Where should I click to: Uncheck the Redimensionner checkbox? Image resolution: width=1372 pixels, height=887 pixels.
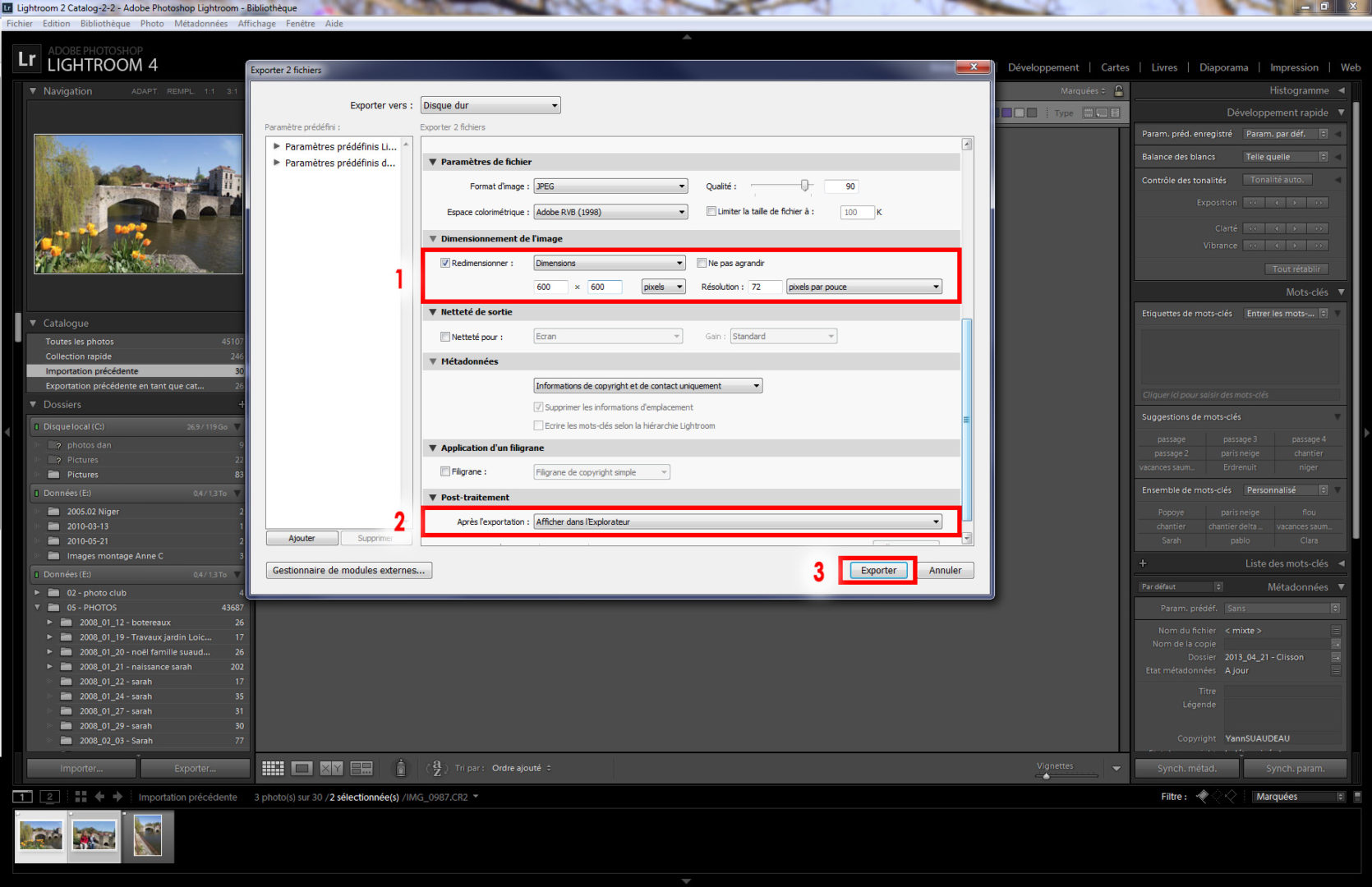pos(445,264)
